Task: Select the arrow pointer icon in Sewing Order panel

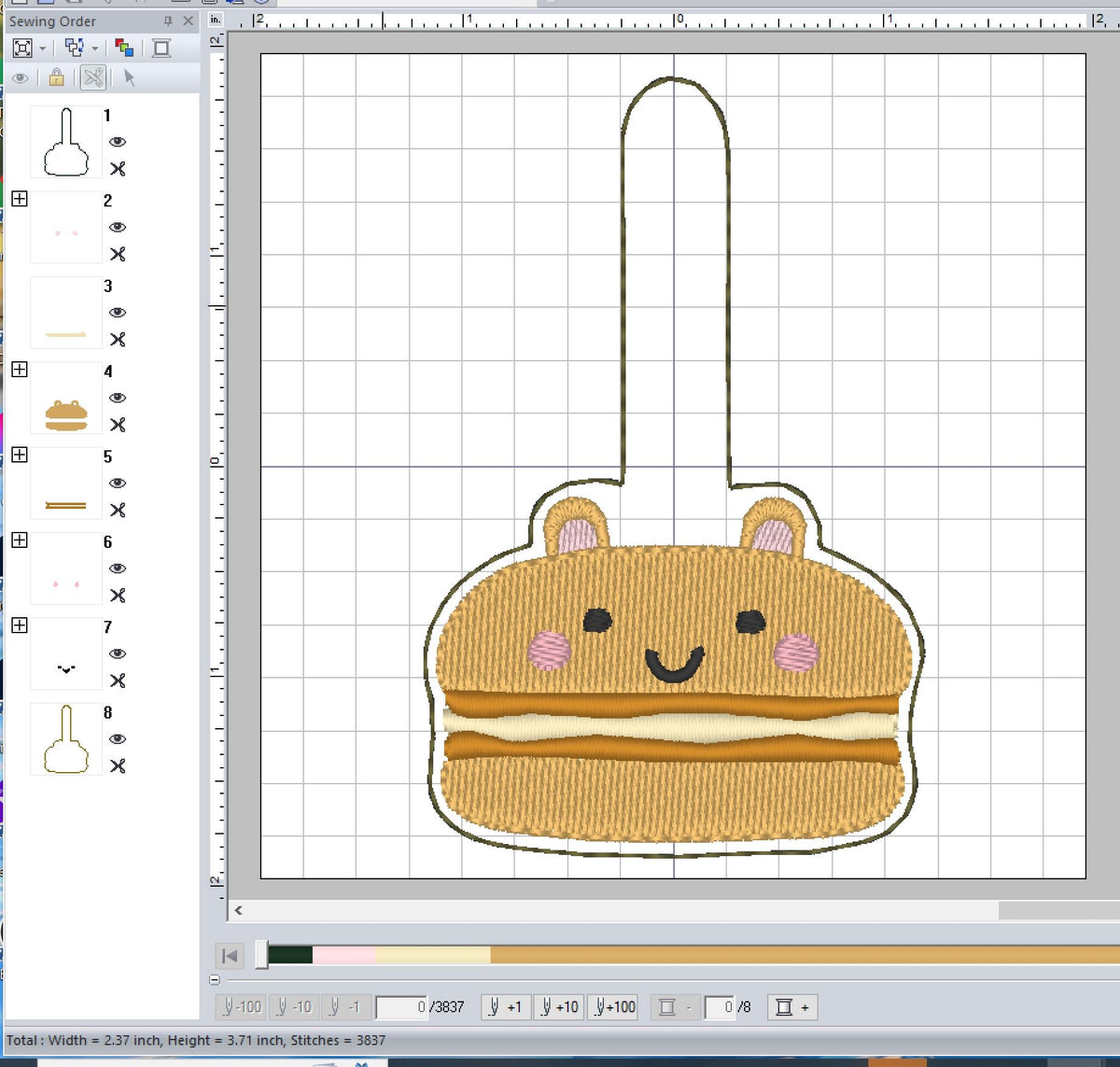Action: tap(129, 78)
